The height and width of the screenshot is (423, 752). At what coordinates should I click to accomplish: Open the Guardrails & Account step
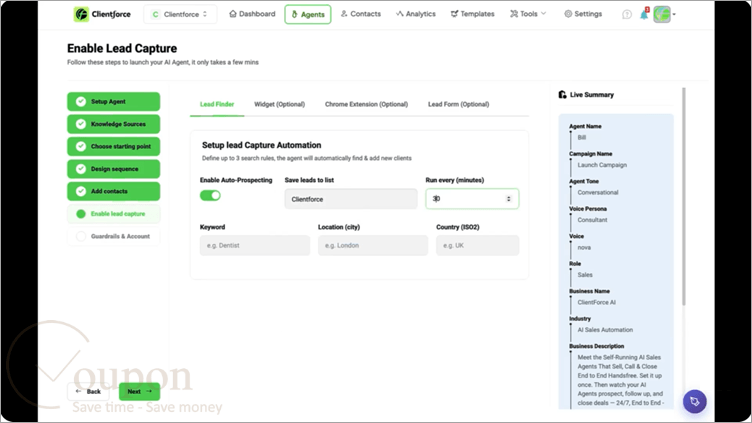(114, 236)
